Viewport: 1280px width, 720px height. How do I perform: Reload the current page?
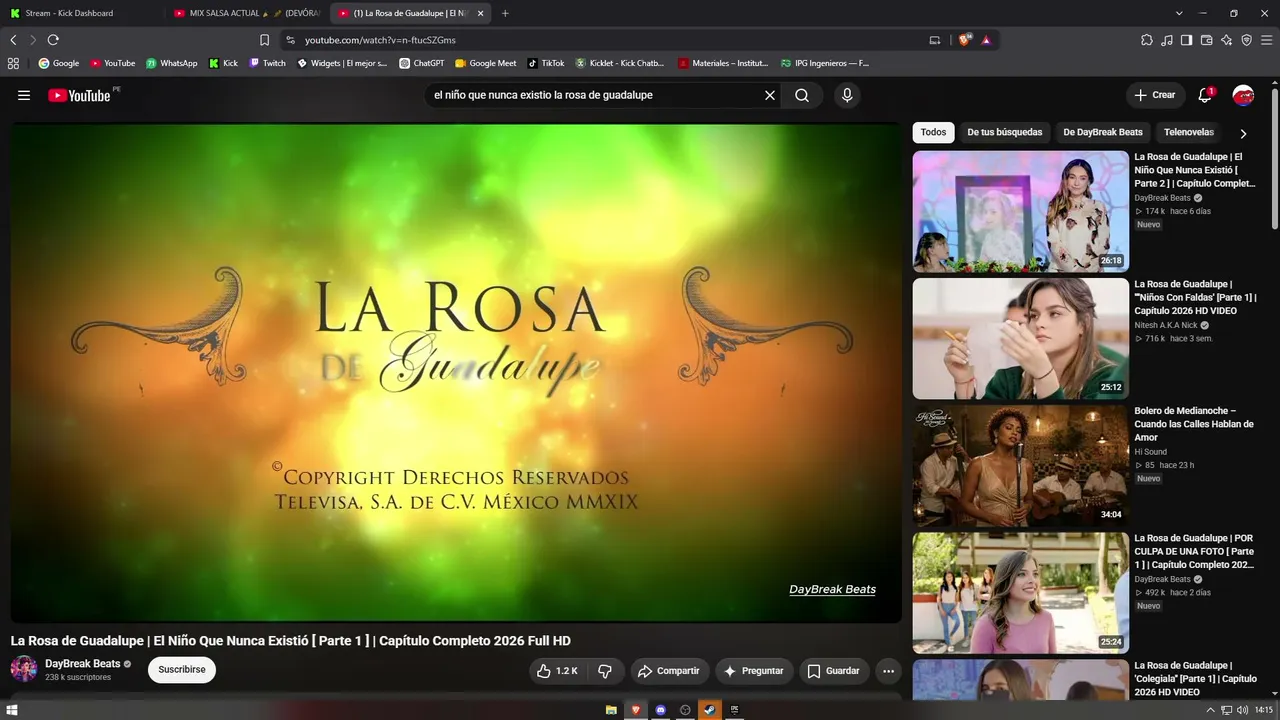53,40
